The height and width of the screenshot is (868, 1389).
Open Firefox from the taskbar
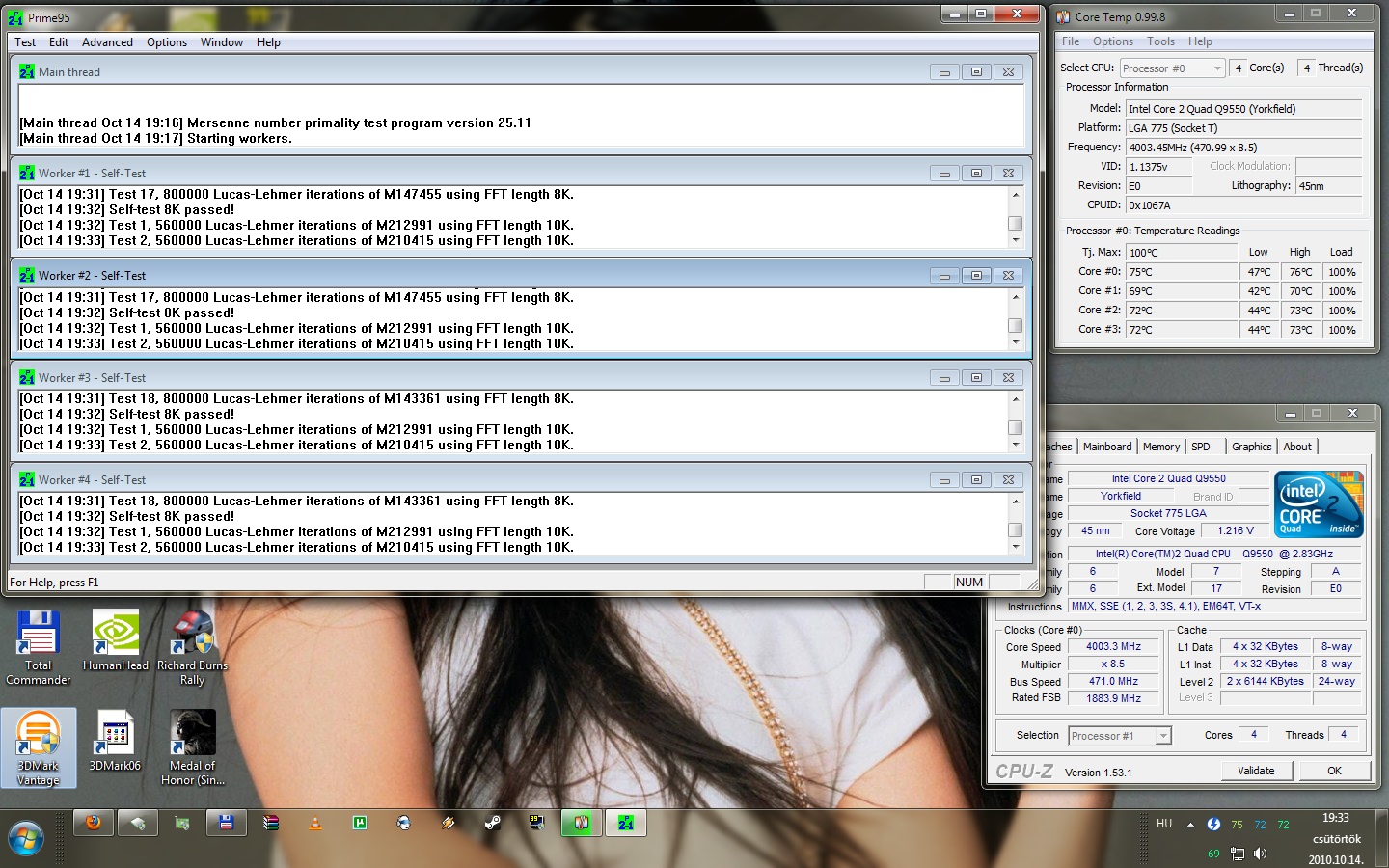click(x=94, y=823)
